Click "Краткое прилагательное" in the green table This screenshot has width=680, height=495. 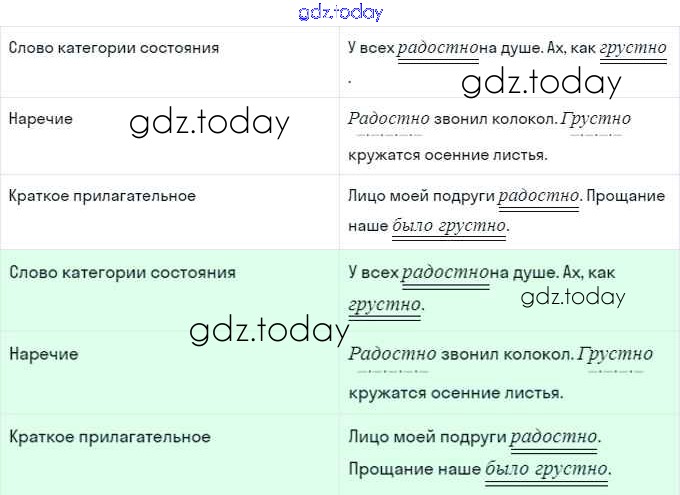(x=110, y=437)
